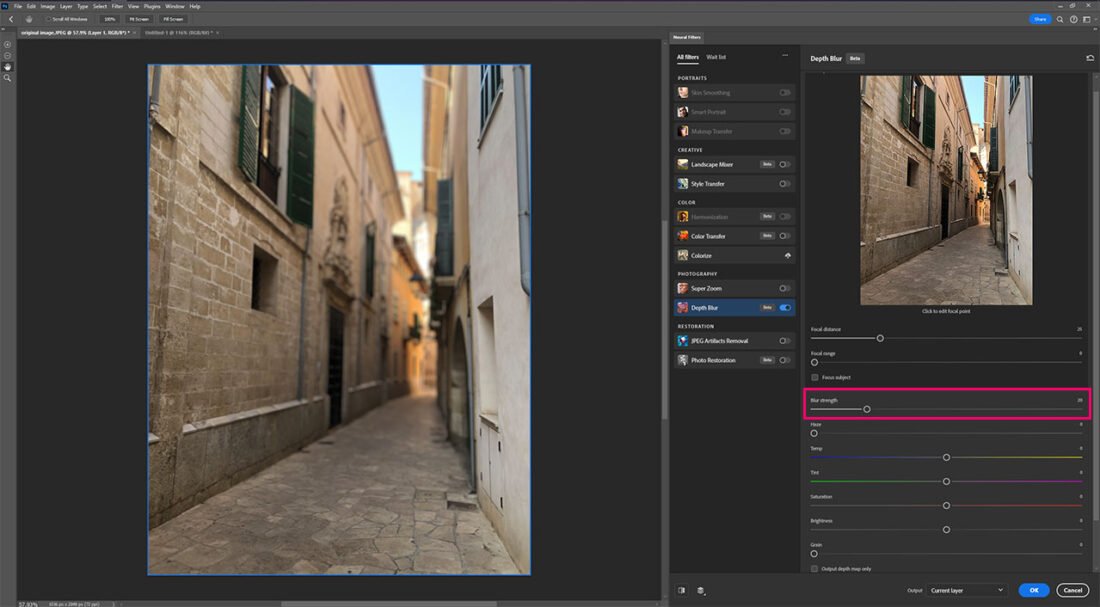Open the Neural Filters more options ellipsis
Screen dimensions: 1100x607
785,56
